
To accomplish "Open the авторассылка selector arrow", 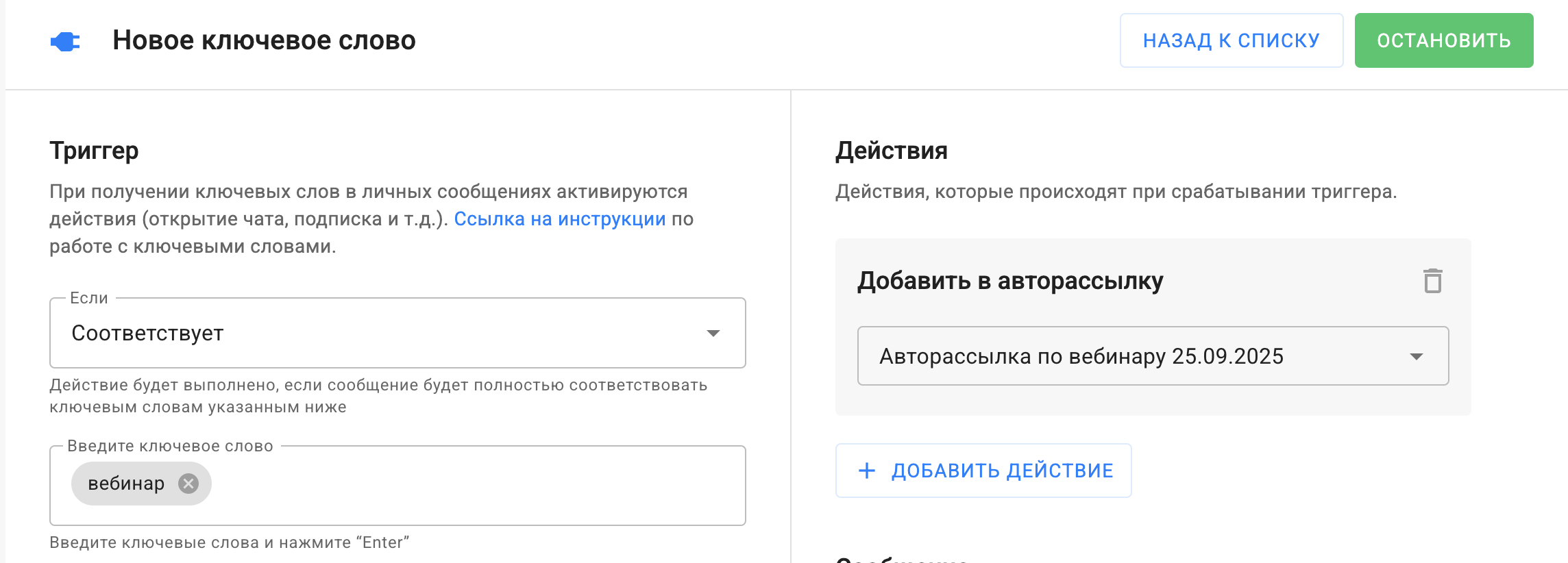I will point(1416,357).
